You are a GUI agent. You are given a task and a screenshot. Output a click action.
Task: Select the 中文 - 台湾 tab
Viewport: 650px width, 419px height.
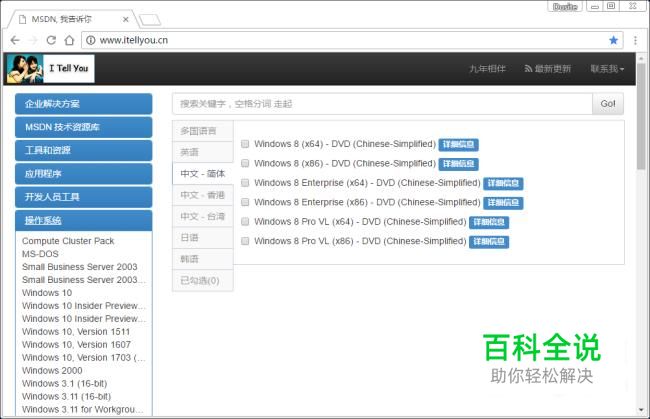[x=203, y=216]
